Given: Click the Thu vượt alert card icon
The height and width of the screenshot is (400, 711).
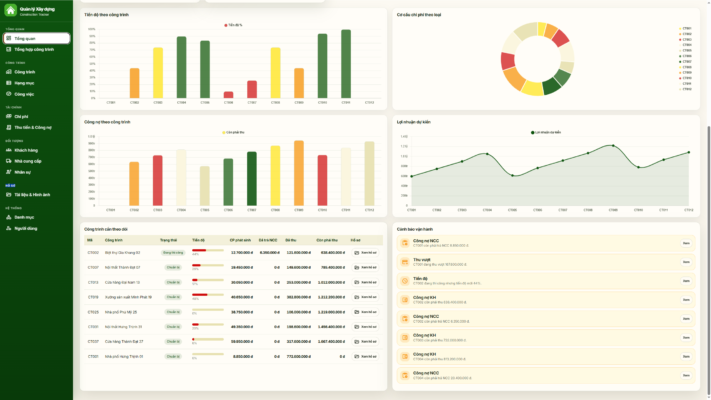Looking at the screenshot, I should tap(404, 262).
